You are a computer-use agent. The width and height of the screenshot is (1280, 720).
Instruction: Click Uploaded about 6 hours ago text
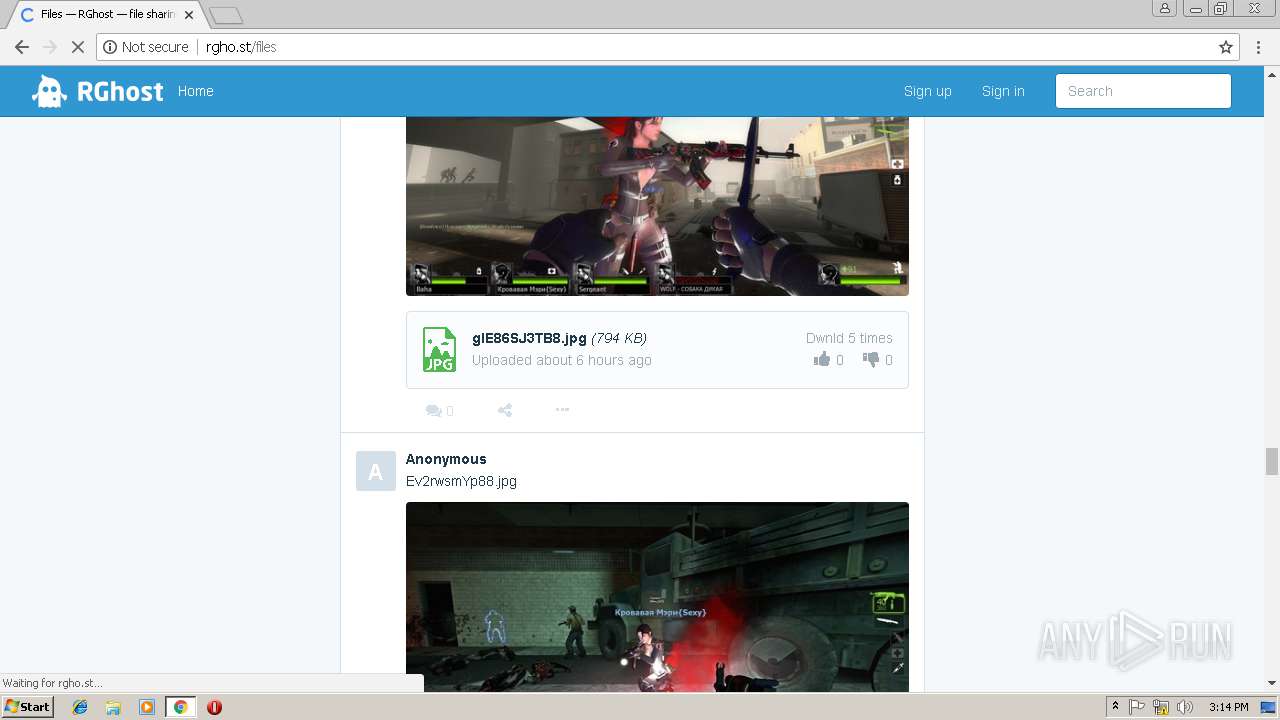pyautogui.click(x=561, y=360)
